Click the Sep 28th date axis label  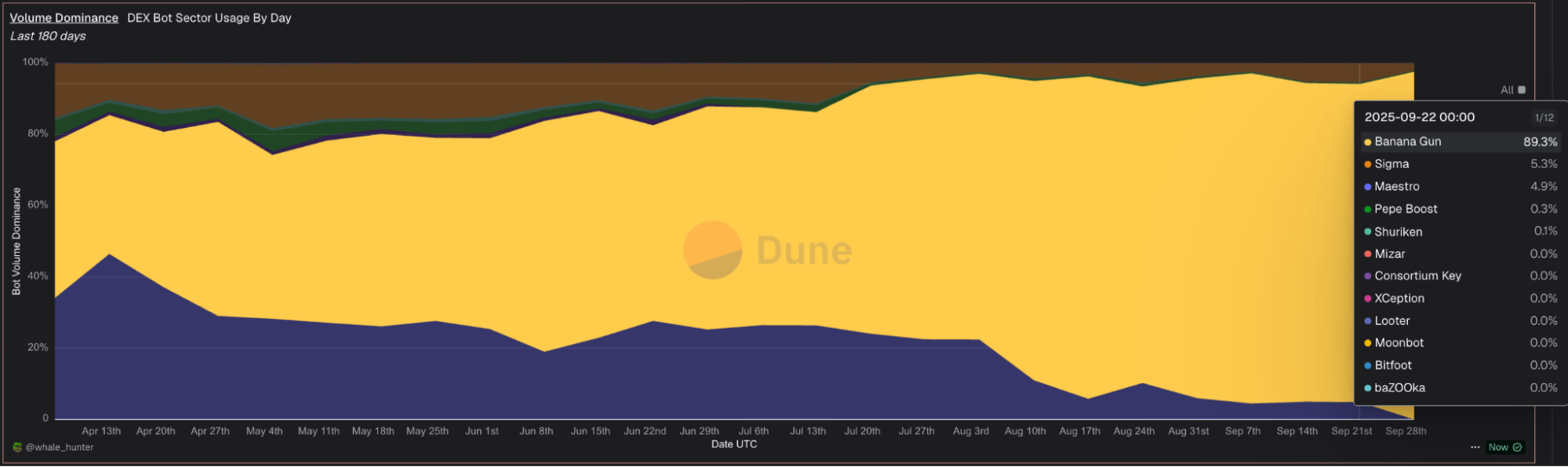pyautogui.click(x=1406, y=431)
